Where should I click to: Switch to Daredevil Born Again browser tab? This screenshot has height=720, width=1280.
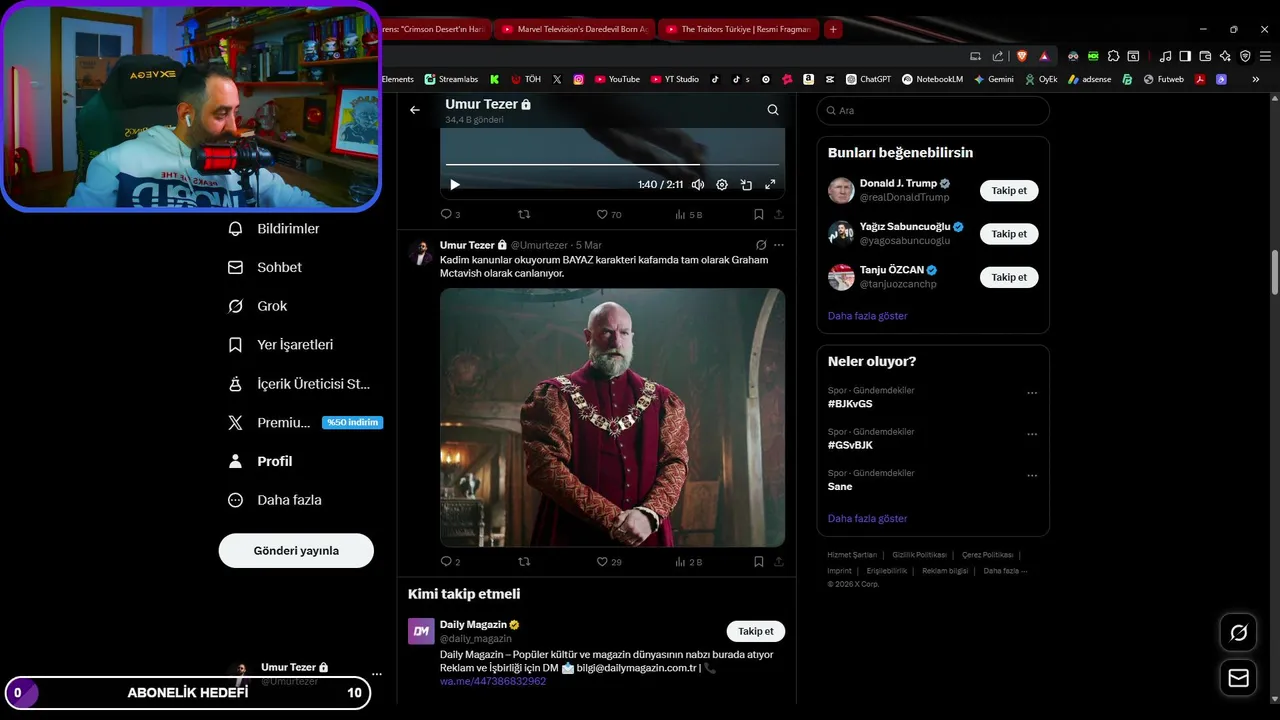pyautogui.click(x=574, y=29)
